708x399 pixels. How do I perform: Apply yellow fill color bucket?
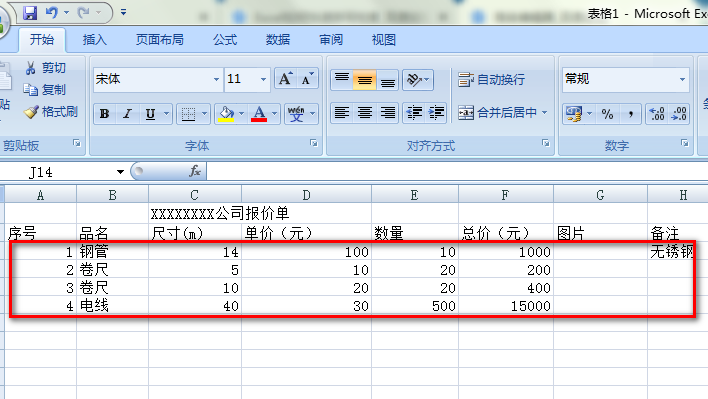pos(226,114)
